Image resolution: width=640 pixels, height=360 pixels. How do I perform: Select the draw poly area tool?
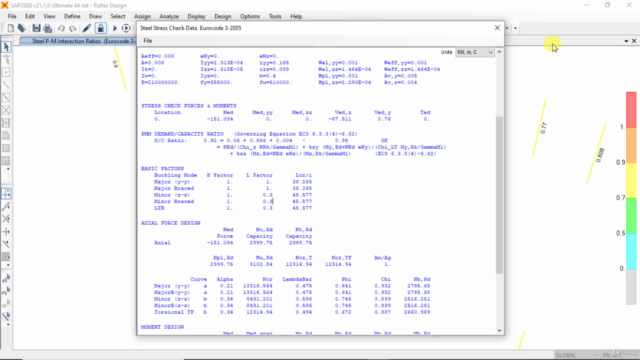click(6, 136)
